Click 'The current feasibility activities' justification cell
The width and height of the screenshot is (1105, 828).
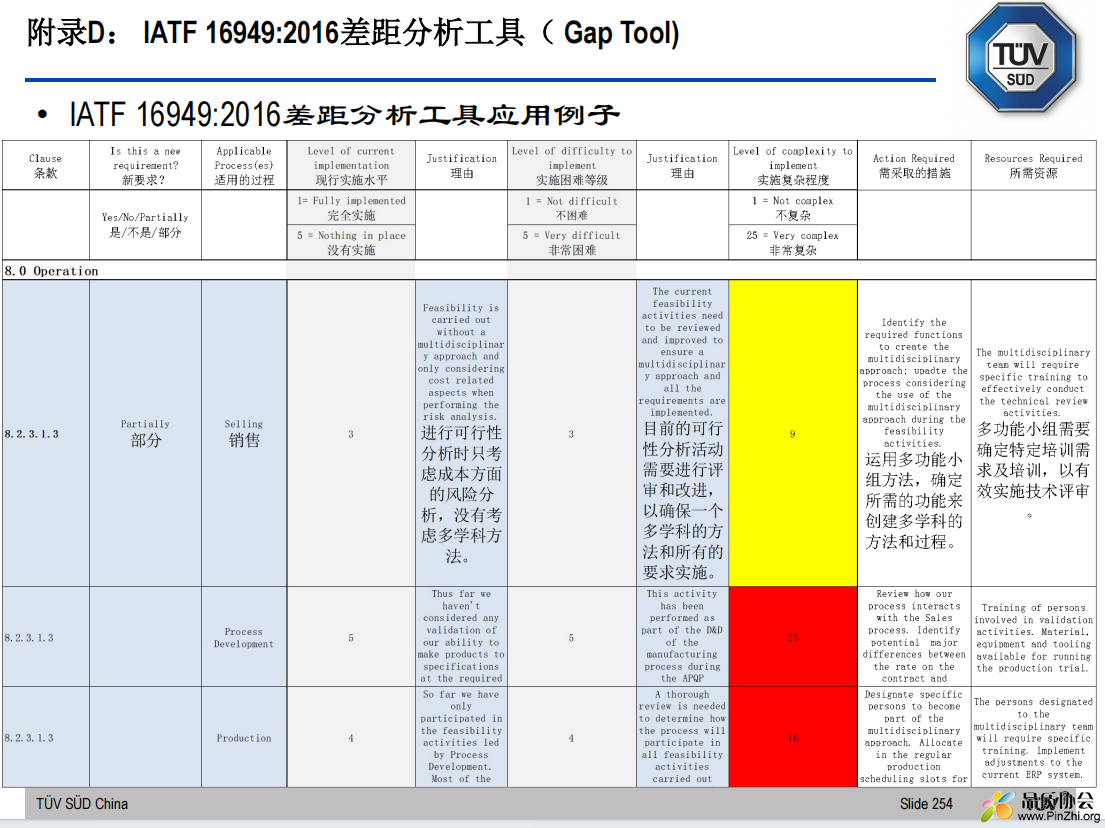click(682, 433)
